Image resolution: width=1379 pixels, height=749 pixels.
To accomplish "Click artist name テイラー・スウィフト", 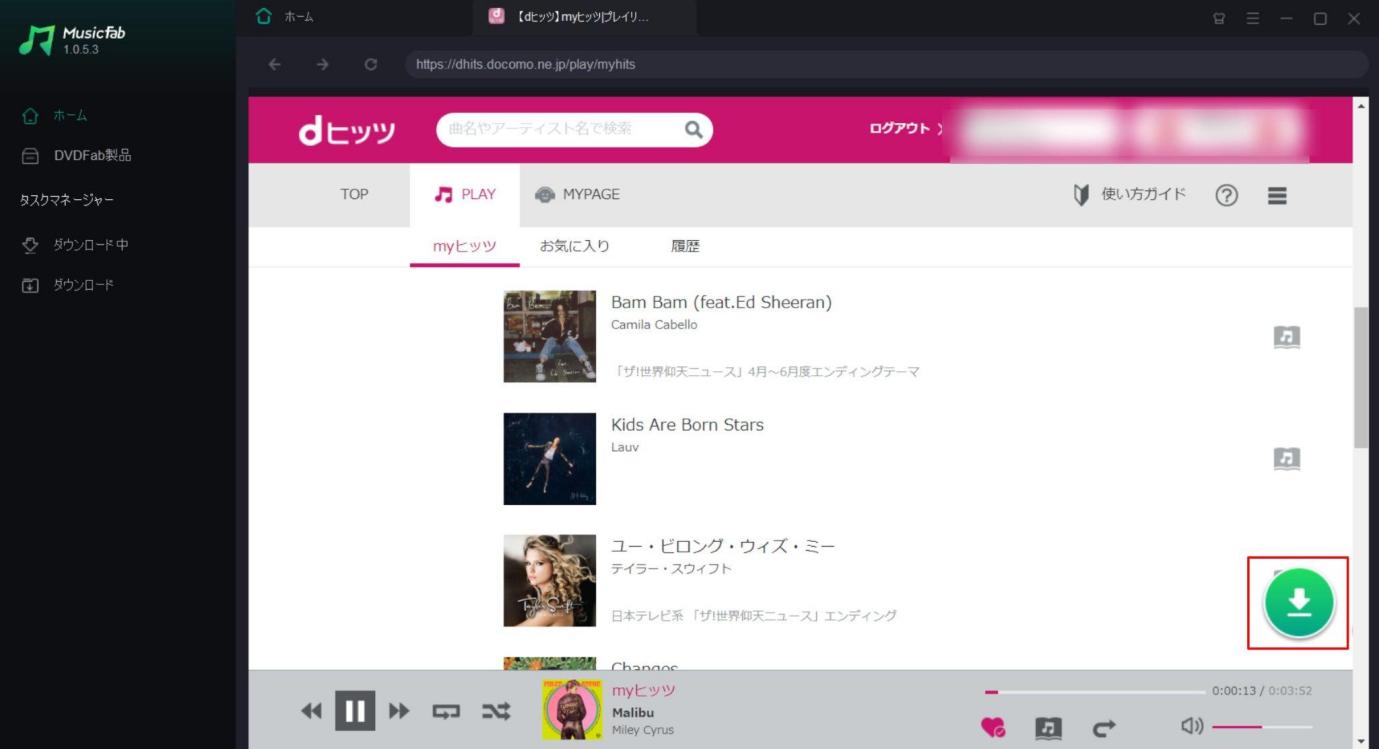I will click(x=671, y=569).
